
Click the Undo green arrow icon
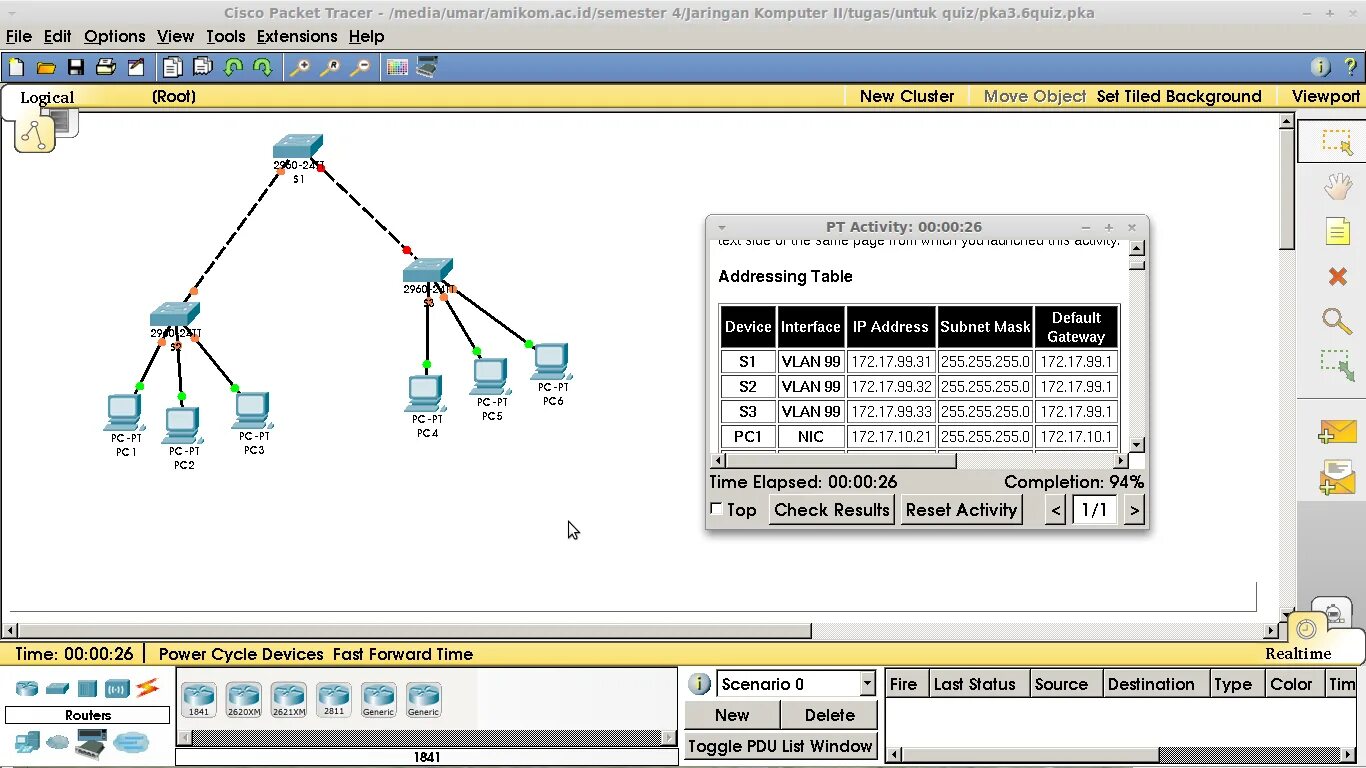(233, 68)
